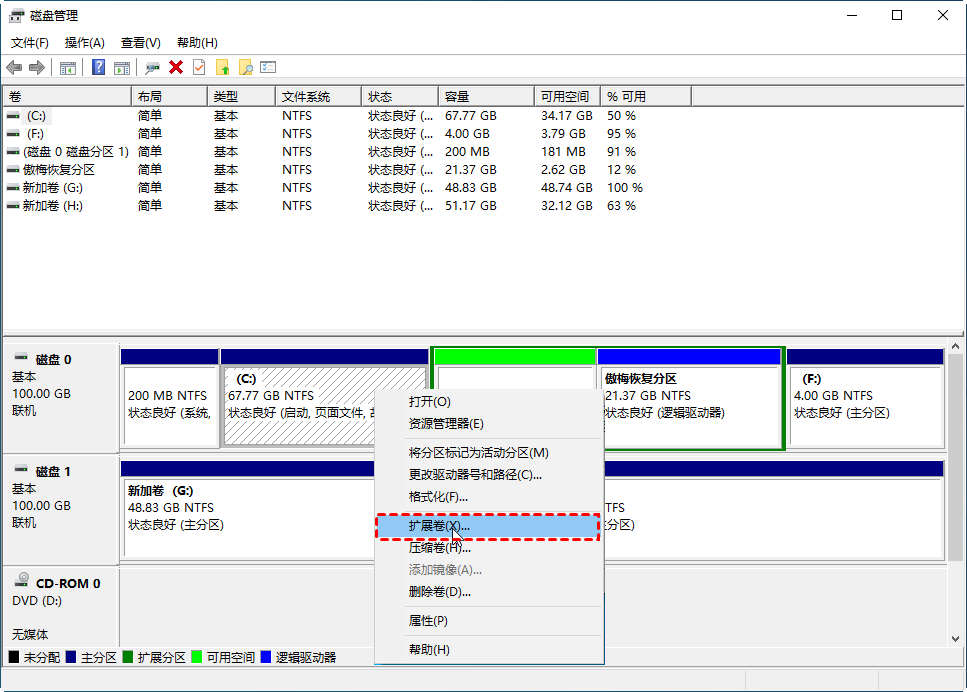967x692 pixels.
Task: Select the (F:) 4.00 GB partition block
Action: [x=865, y=398]
